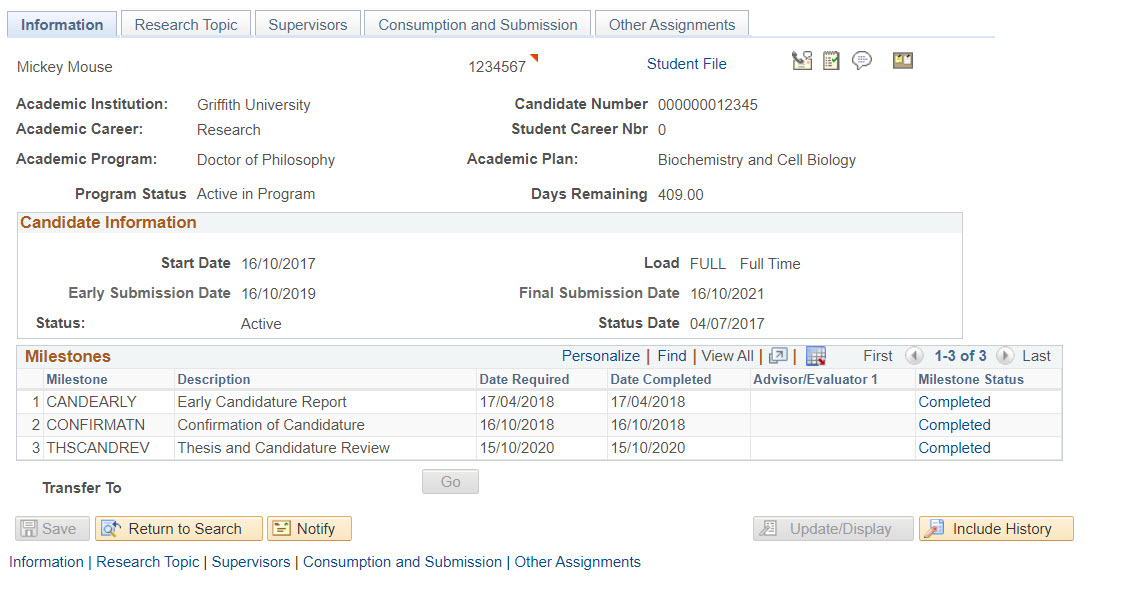Open Completed status for Early Candidature Report
This screenshot has height=614, width=1143.
pos(954,402)
